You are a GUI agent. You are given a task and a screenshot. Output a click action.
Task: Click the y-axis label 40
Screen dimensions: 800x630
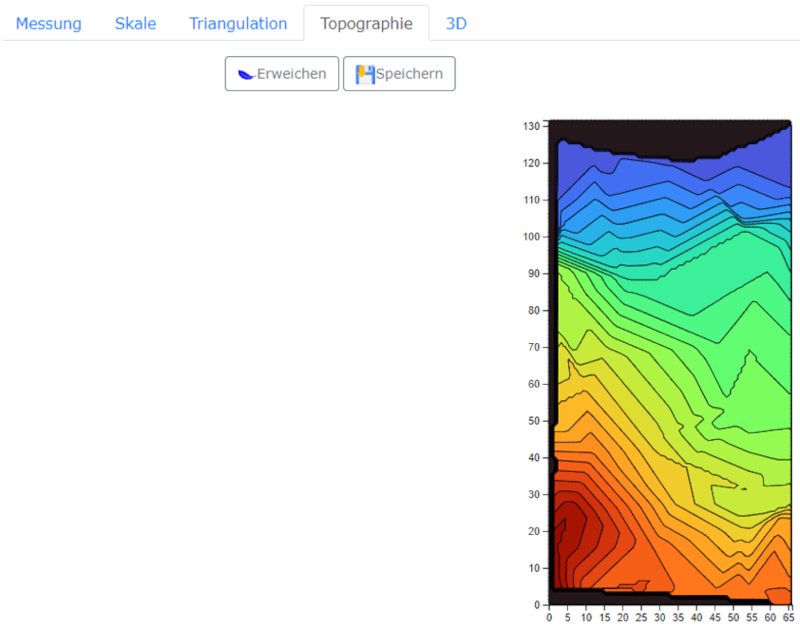[x=534, y=458]
